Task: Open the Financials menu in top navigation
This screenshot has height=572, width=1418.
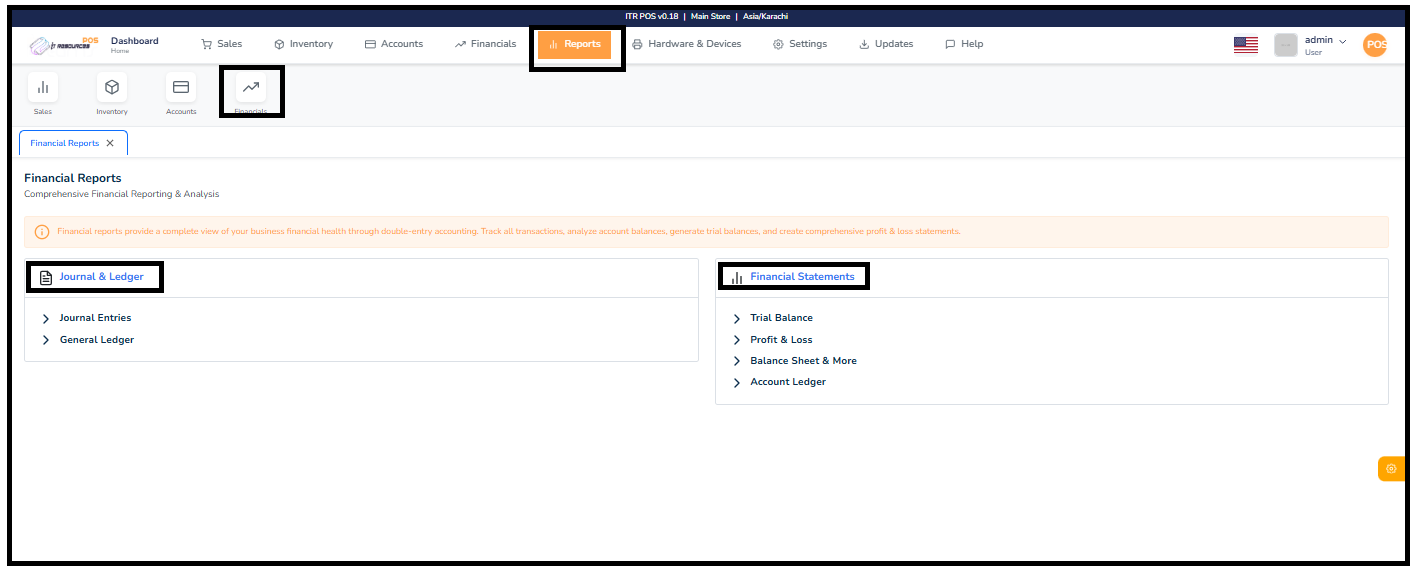Action: 485,44
